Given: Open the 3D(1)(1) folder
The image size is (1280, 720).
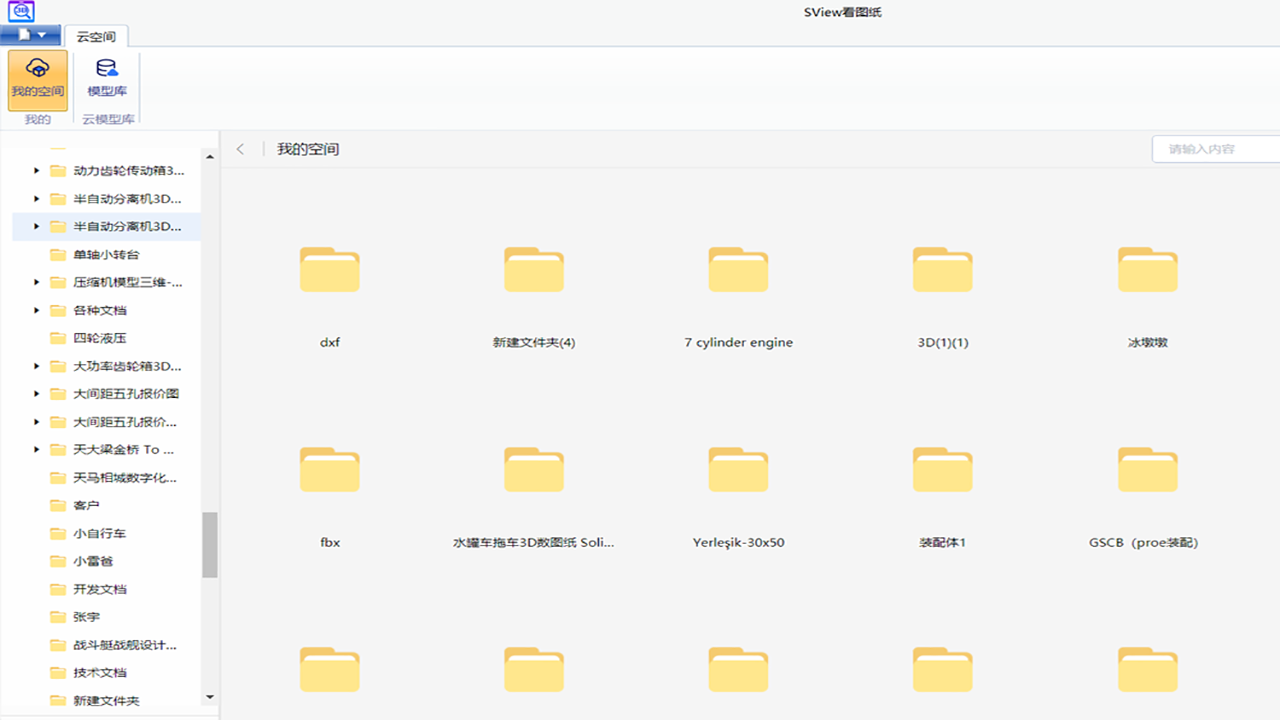Looking at the screenshot, I should coord(942,270).
